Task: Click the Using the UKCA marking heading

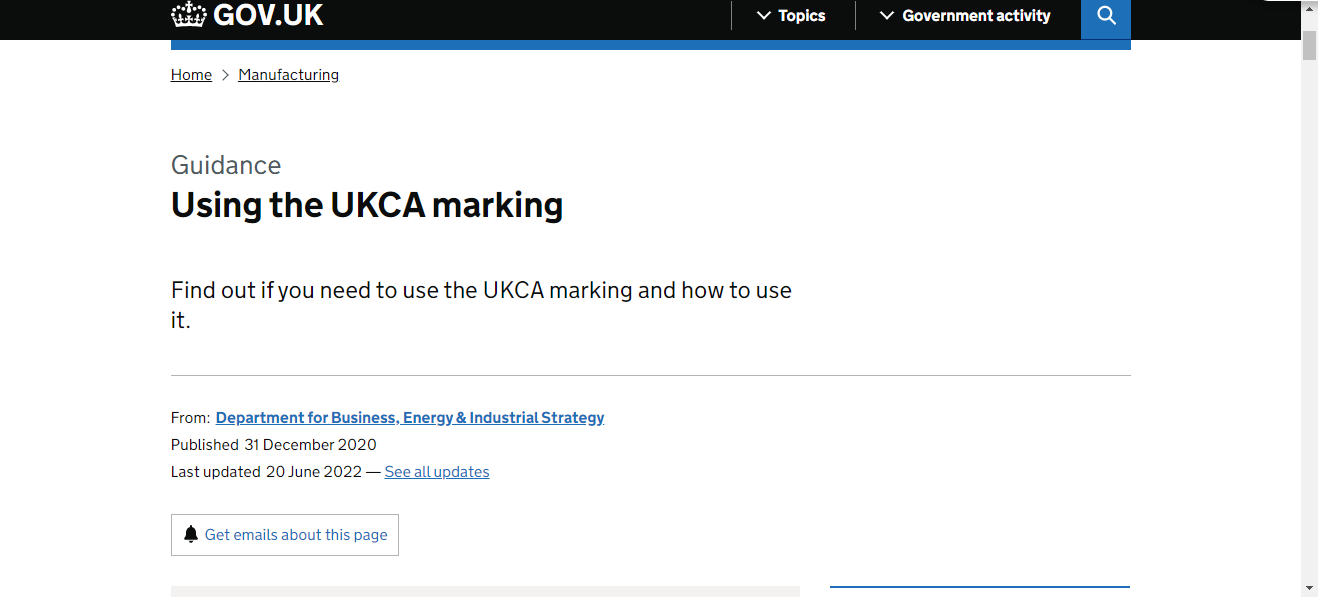Action: (x=367, y=205)
